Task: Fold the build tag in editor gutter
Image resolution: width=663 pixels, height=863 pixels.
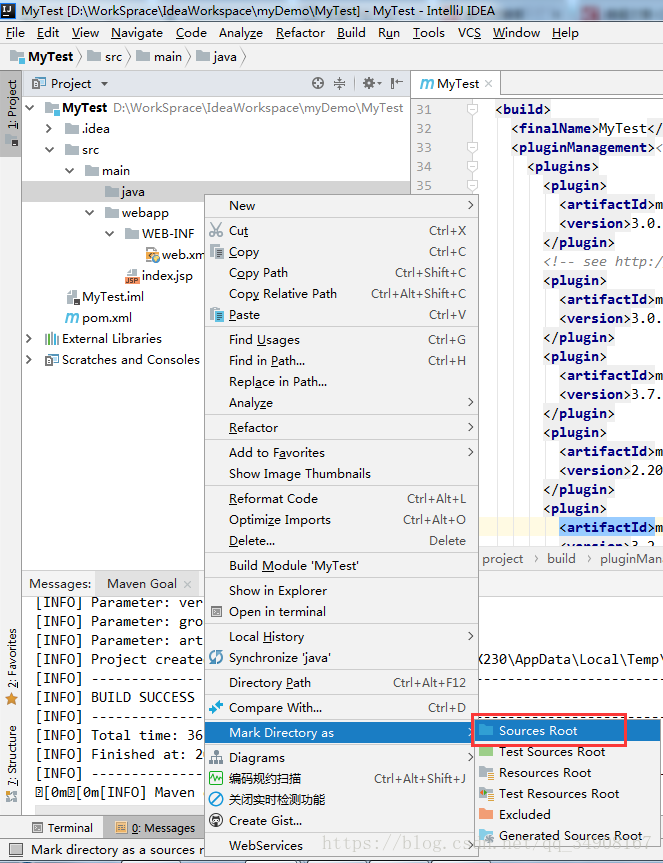Action: [472, 109]
